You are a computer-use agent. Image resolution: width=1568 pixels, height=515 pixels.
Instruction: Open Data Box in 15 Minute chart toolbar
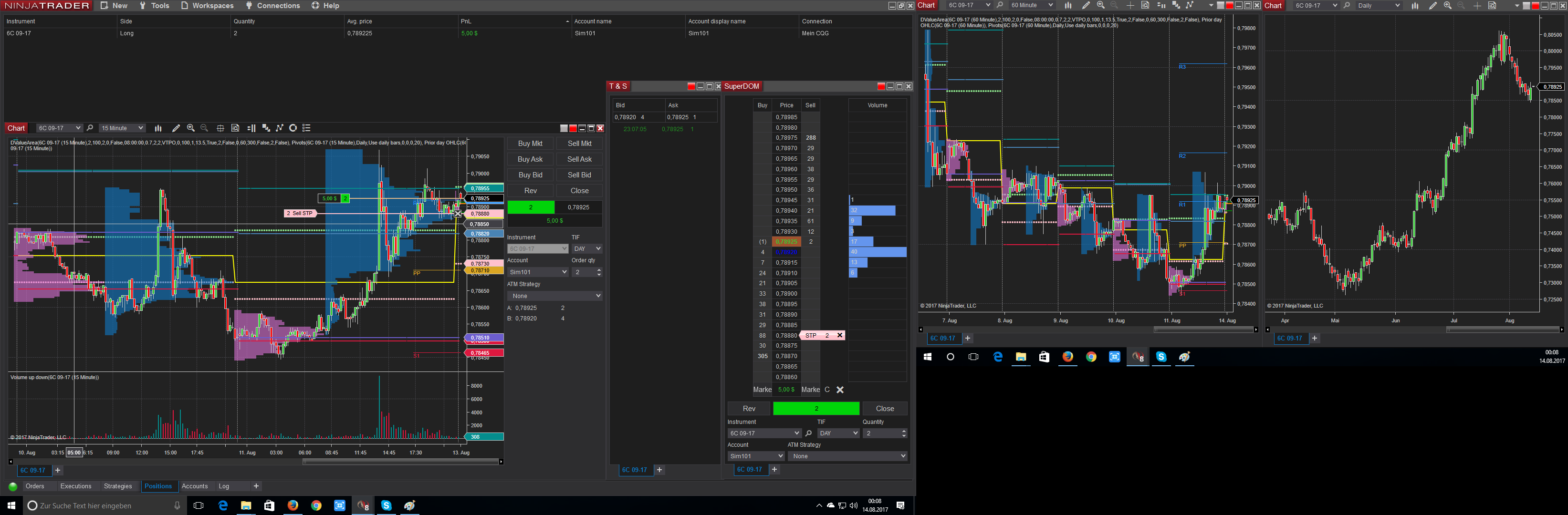(236, 128)
